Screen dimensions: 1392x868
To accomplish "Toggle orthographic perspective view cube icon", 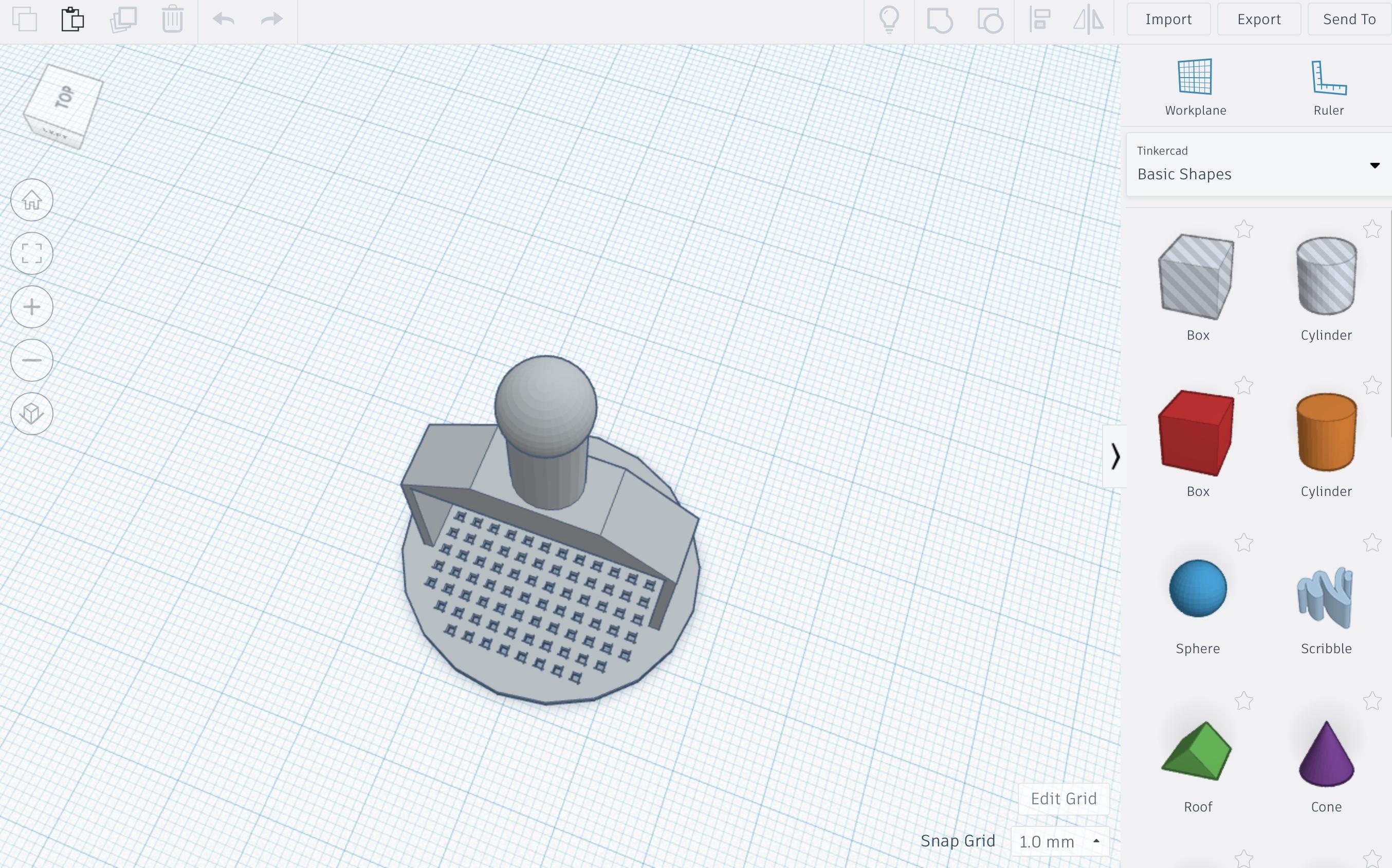I will point(31,413).
